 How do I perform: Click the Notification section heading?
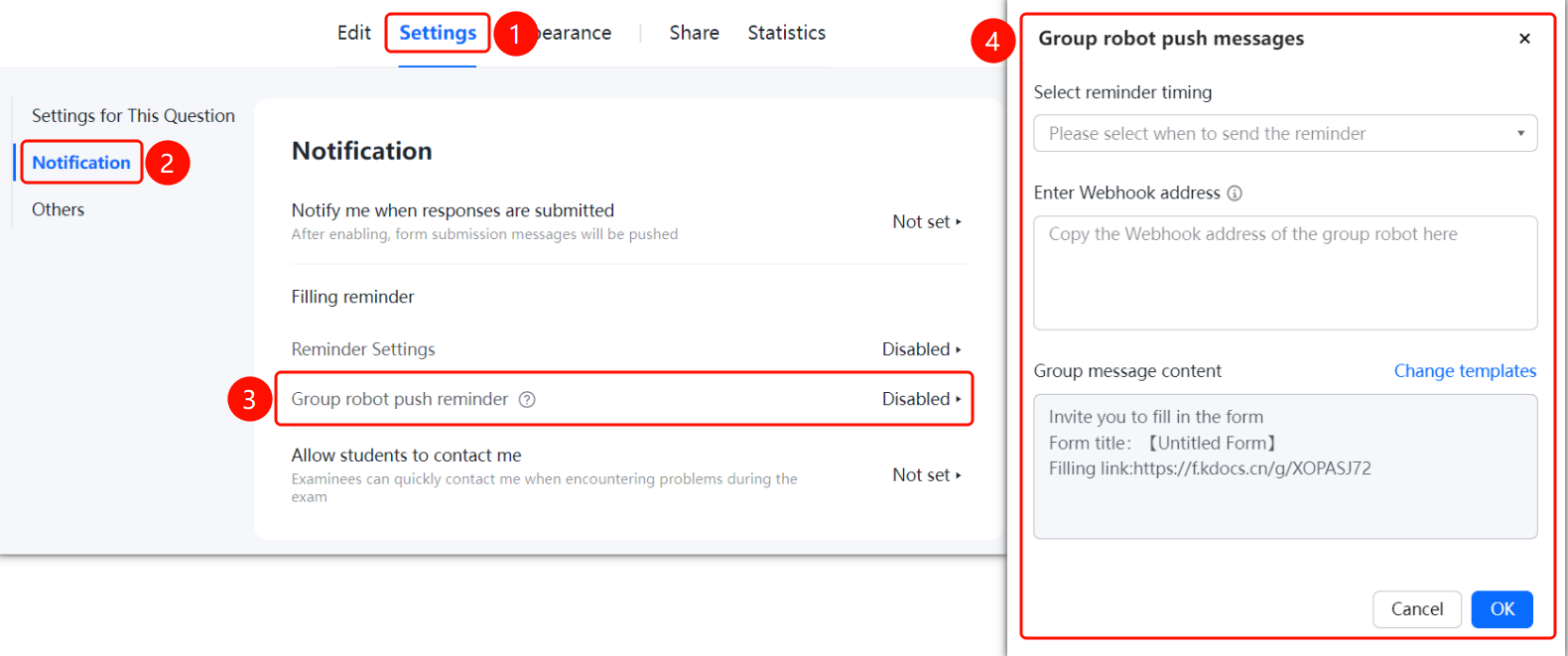[361, 151]
